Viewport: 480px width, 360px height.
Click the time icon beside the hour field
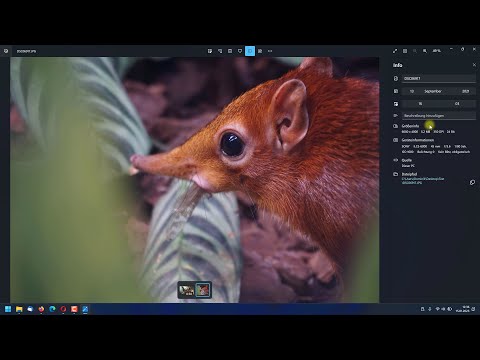click(396, 104)
